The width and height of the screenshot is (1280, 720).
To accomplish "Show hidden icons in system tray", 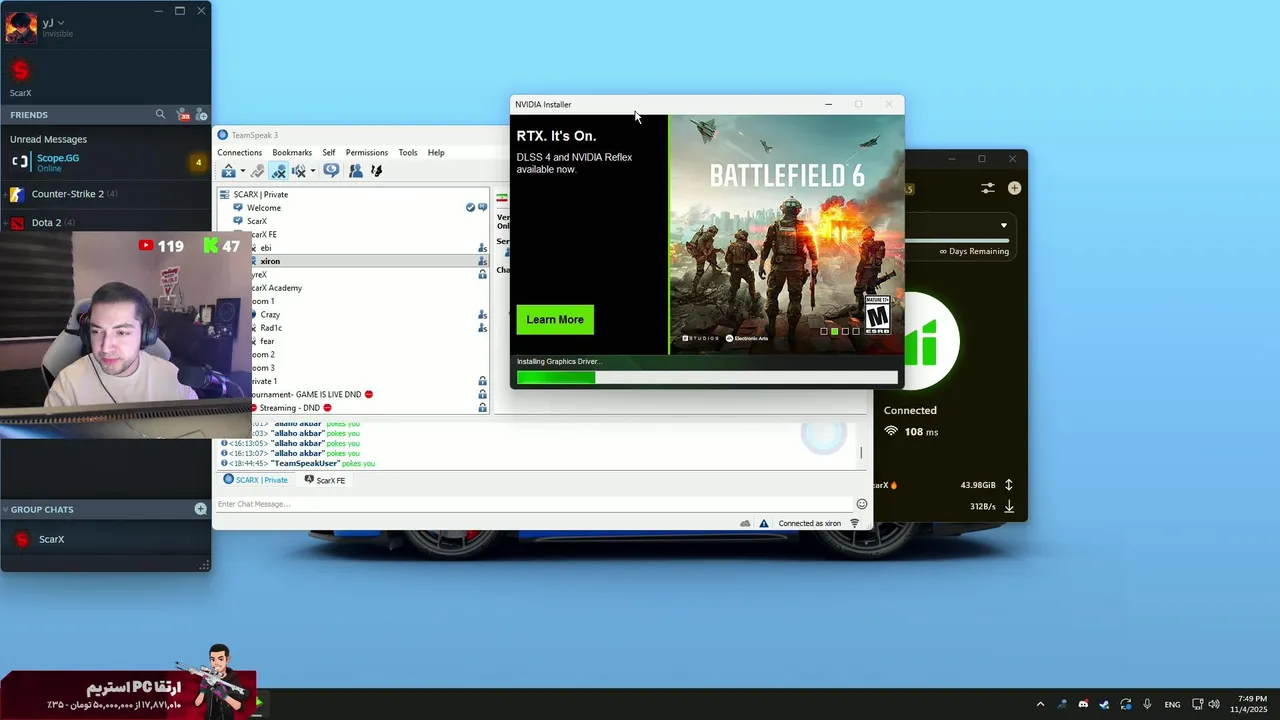I will point(1040,704).
